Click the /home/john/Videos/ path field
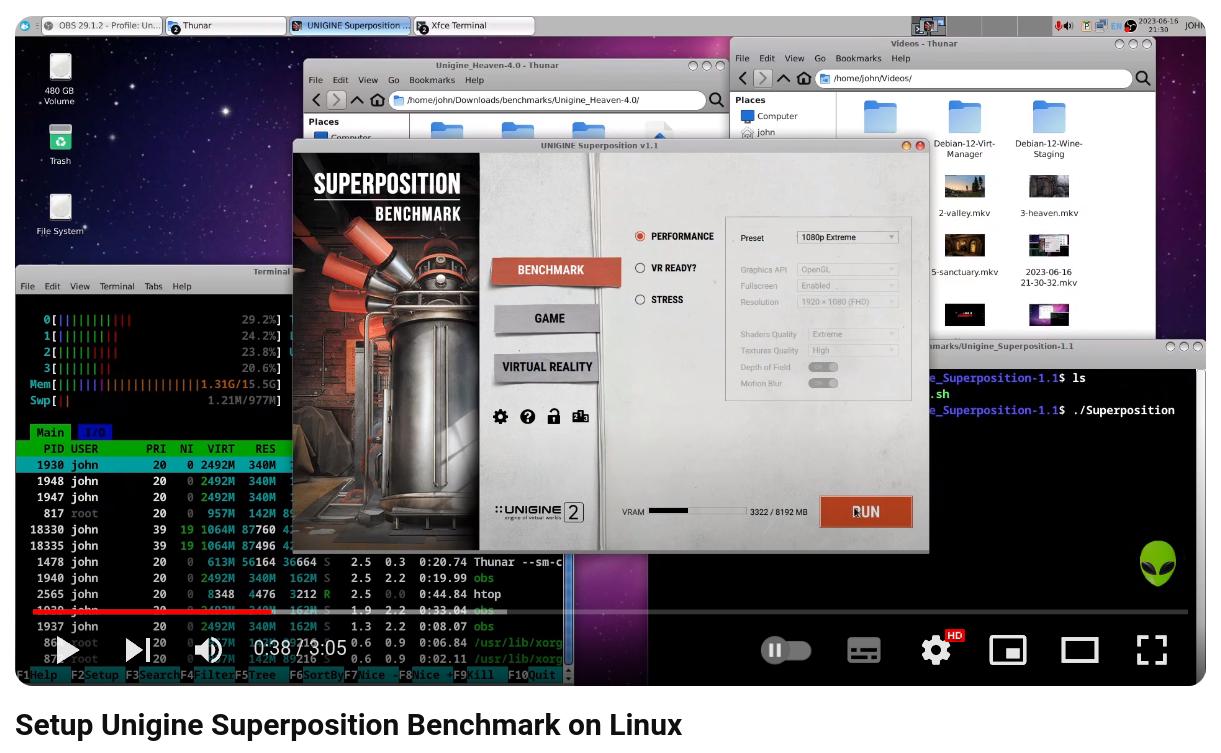 972,78
